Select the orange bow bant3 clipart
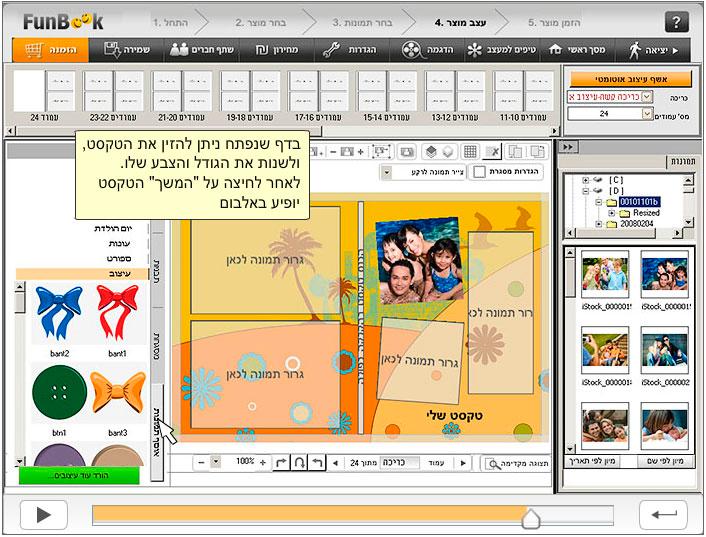The image size is (706, 537). 118,391
